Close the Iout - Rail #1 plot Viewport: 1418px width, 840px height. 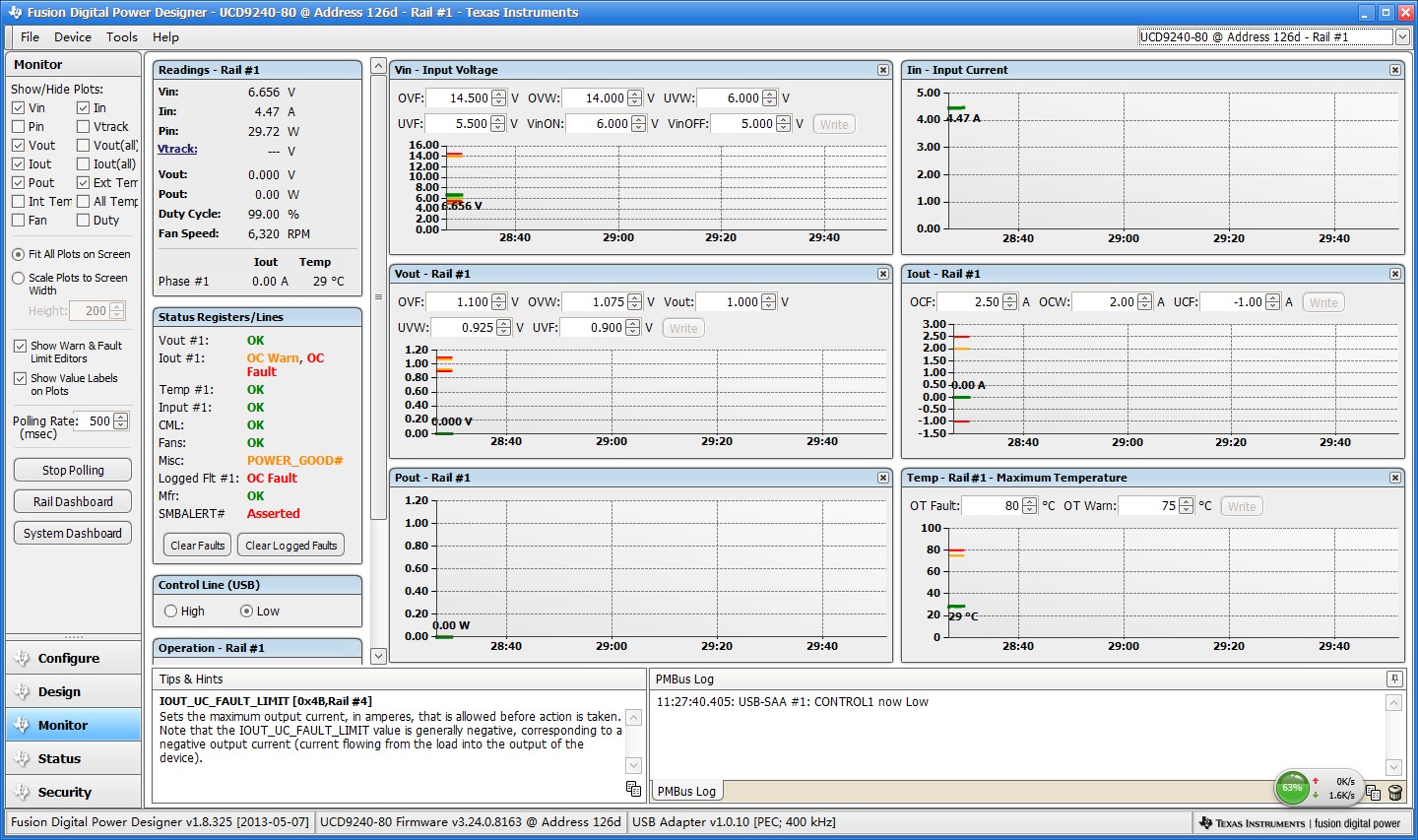coord(1395,274)
